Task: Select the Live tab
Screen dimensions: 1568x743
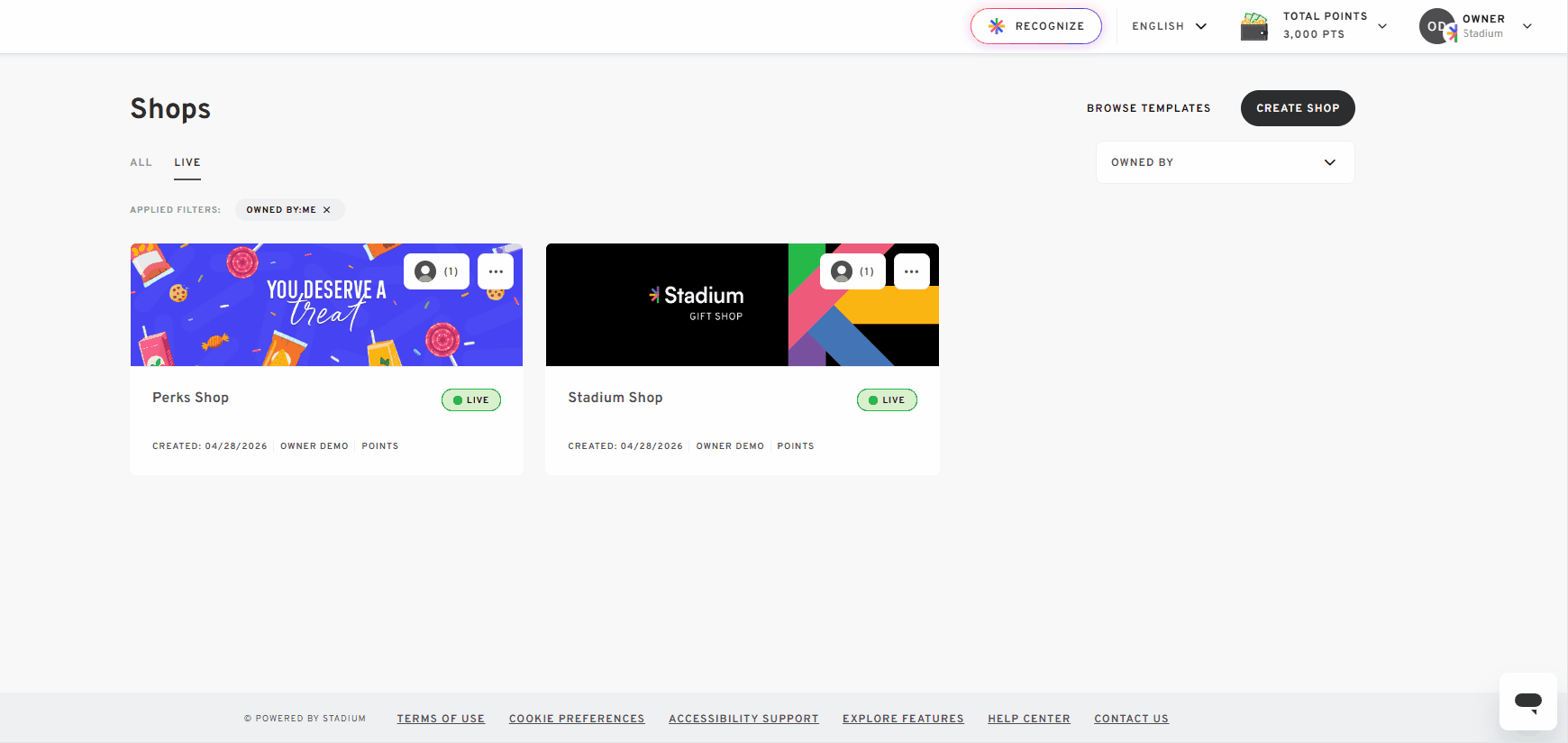Action: coord(187,162)
